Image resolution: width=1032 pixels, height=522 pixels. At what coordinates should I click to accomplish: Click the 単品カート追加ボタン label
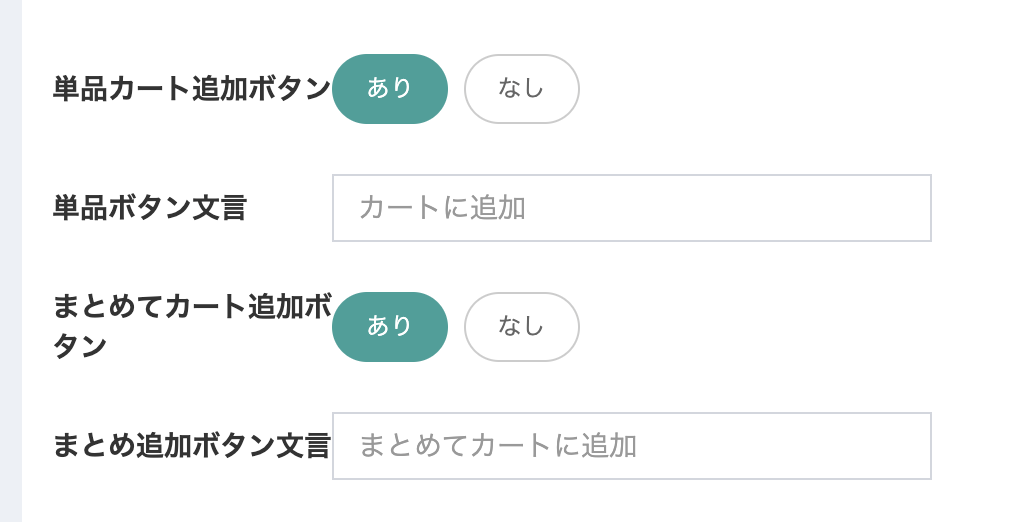192,89
